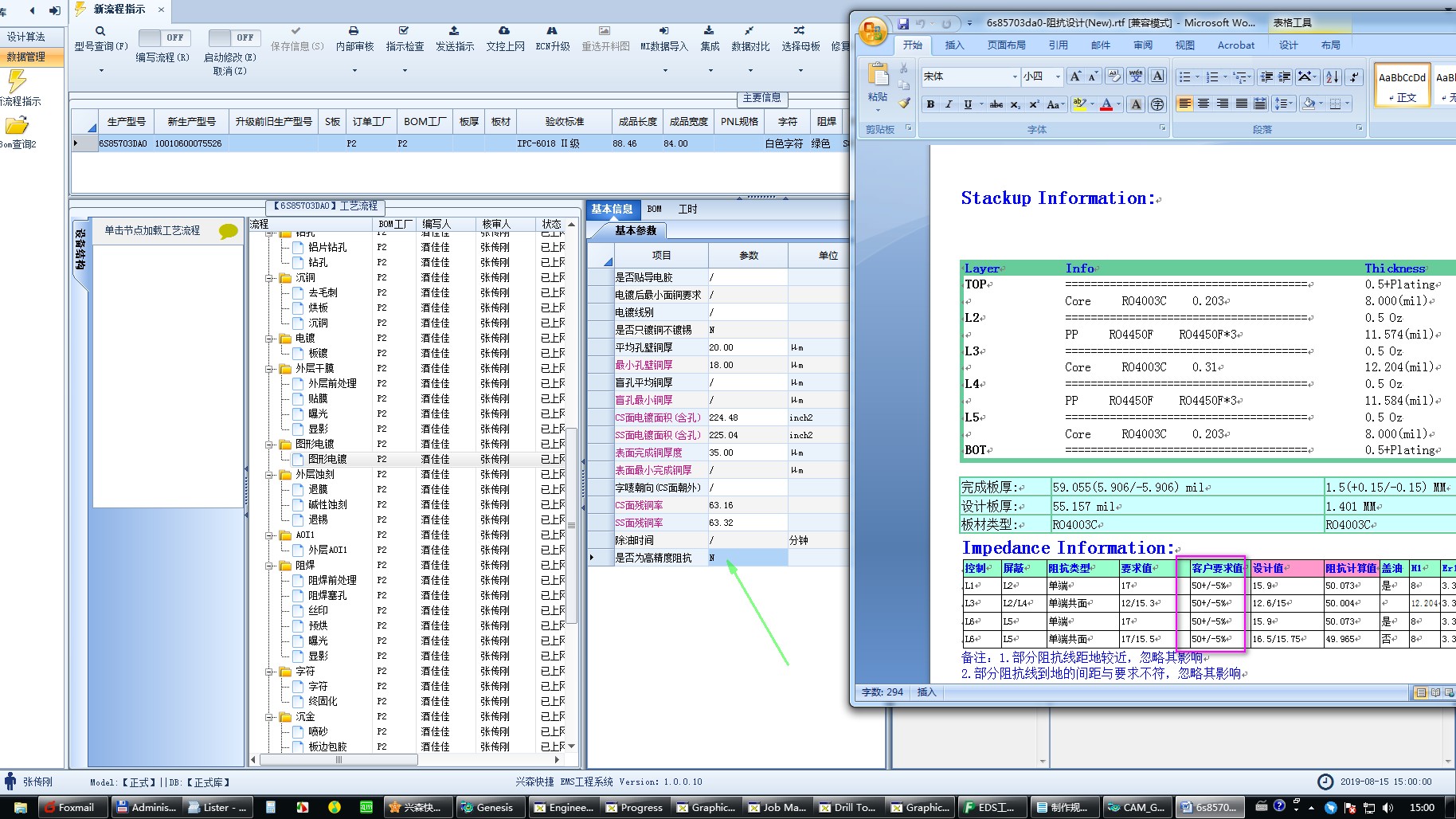1456x819 pixels.
Task: Click the 发送指示 upload icon
Action: (x=454, y=31)
